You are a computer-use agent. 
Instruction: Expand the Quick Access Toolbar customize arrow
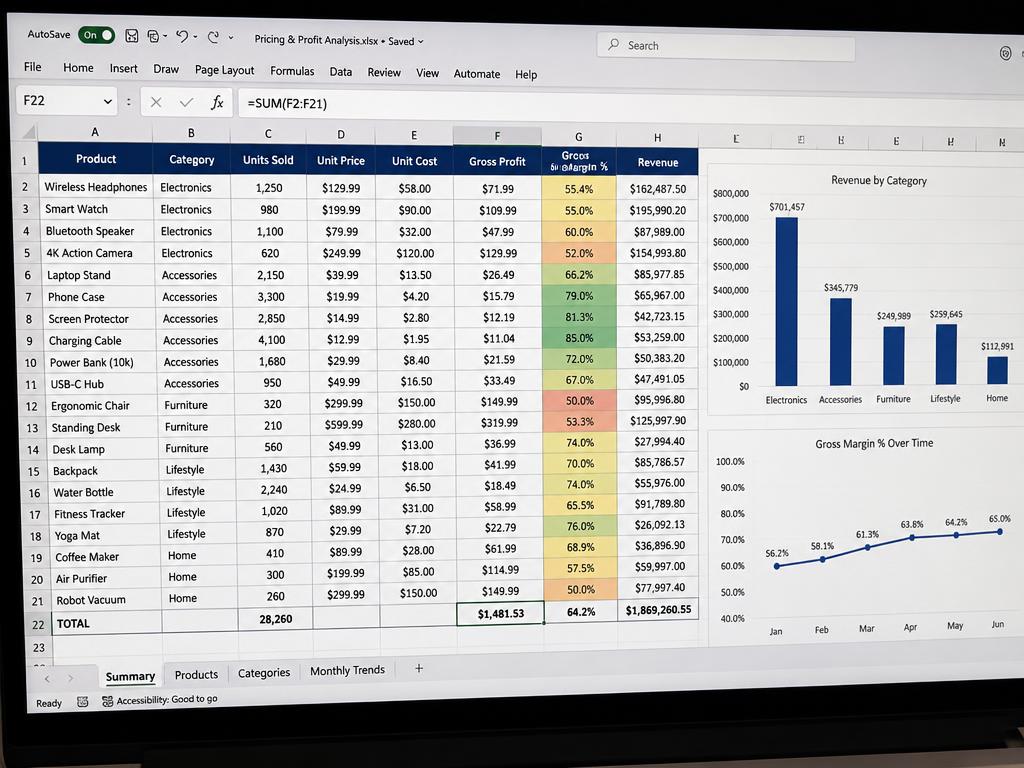point(231,38)
